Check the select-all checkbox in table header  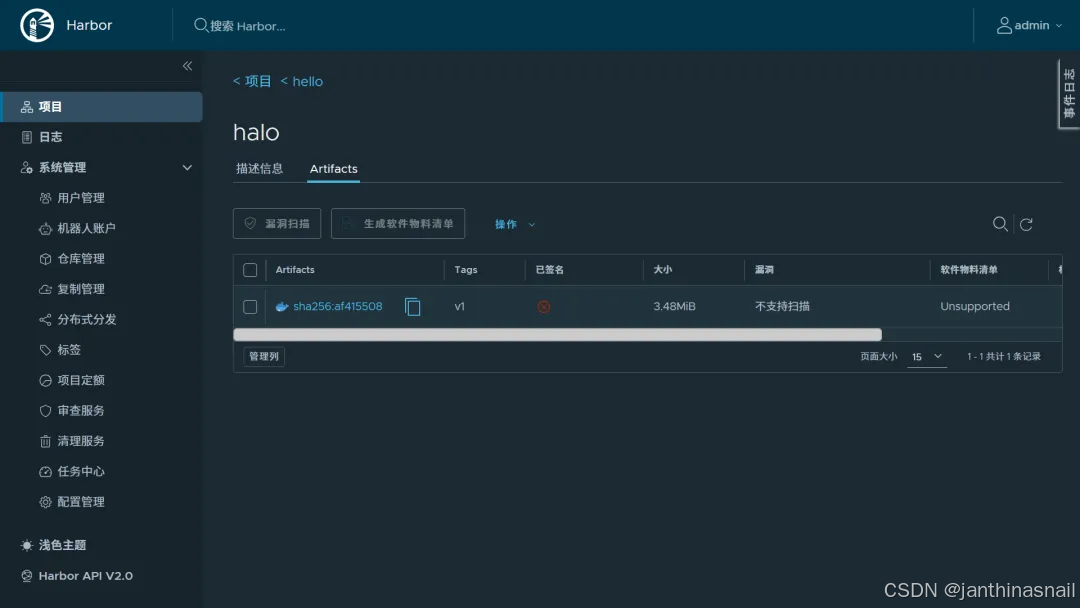pyautogui.click(x=250, y=270)
